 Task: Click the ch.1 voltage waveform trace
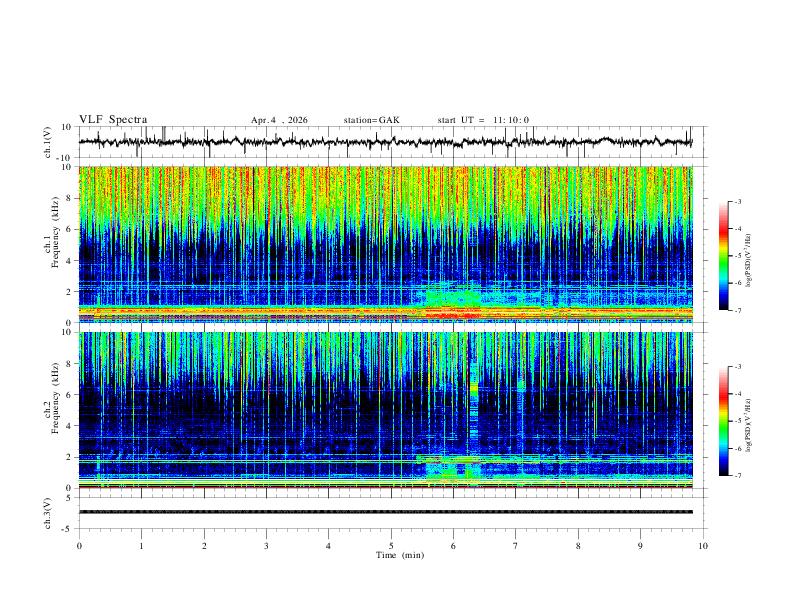(385, 142)
